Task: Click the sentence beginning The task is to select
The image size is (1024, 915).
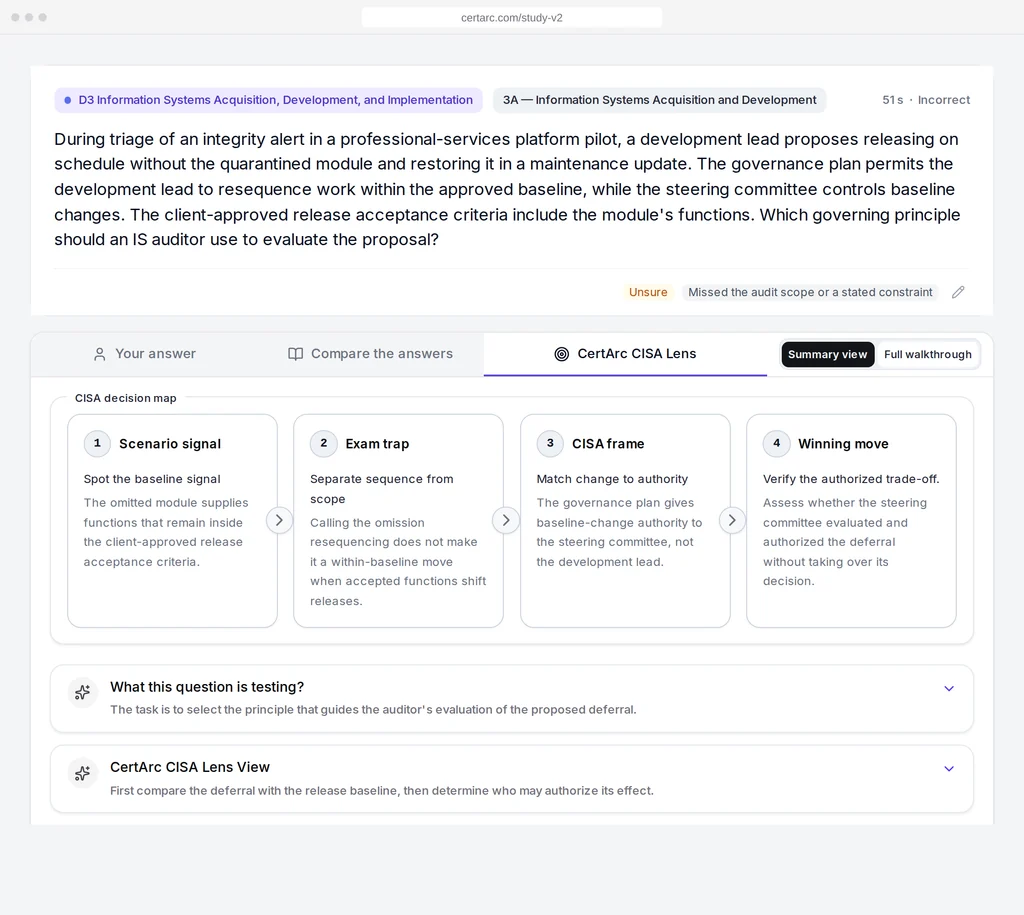Action: [x=373, y=710]
